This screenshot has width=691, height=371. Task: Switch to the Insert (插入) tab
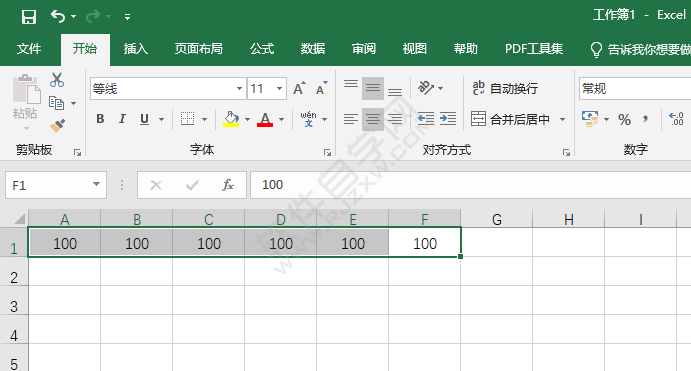pos(136,48)
